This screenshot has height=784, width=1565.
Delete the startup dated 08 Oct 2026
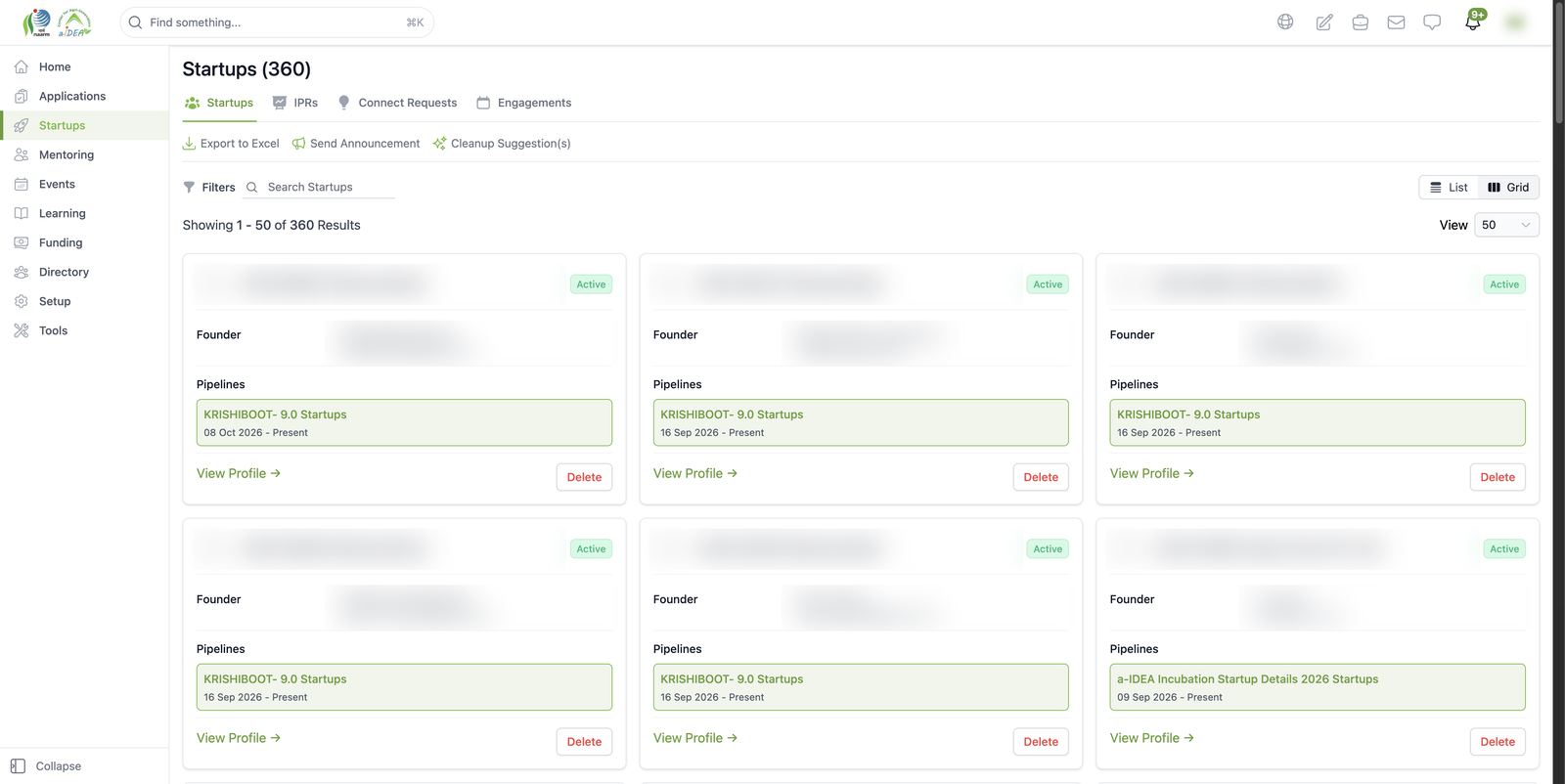point(584,477)
